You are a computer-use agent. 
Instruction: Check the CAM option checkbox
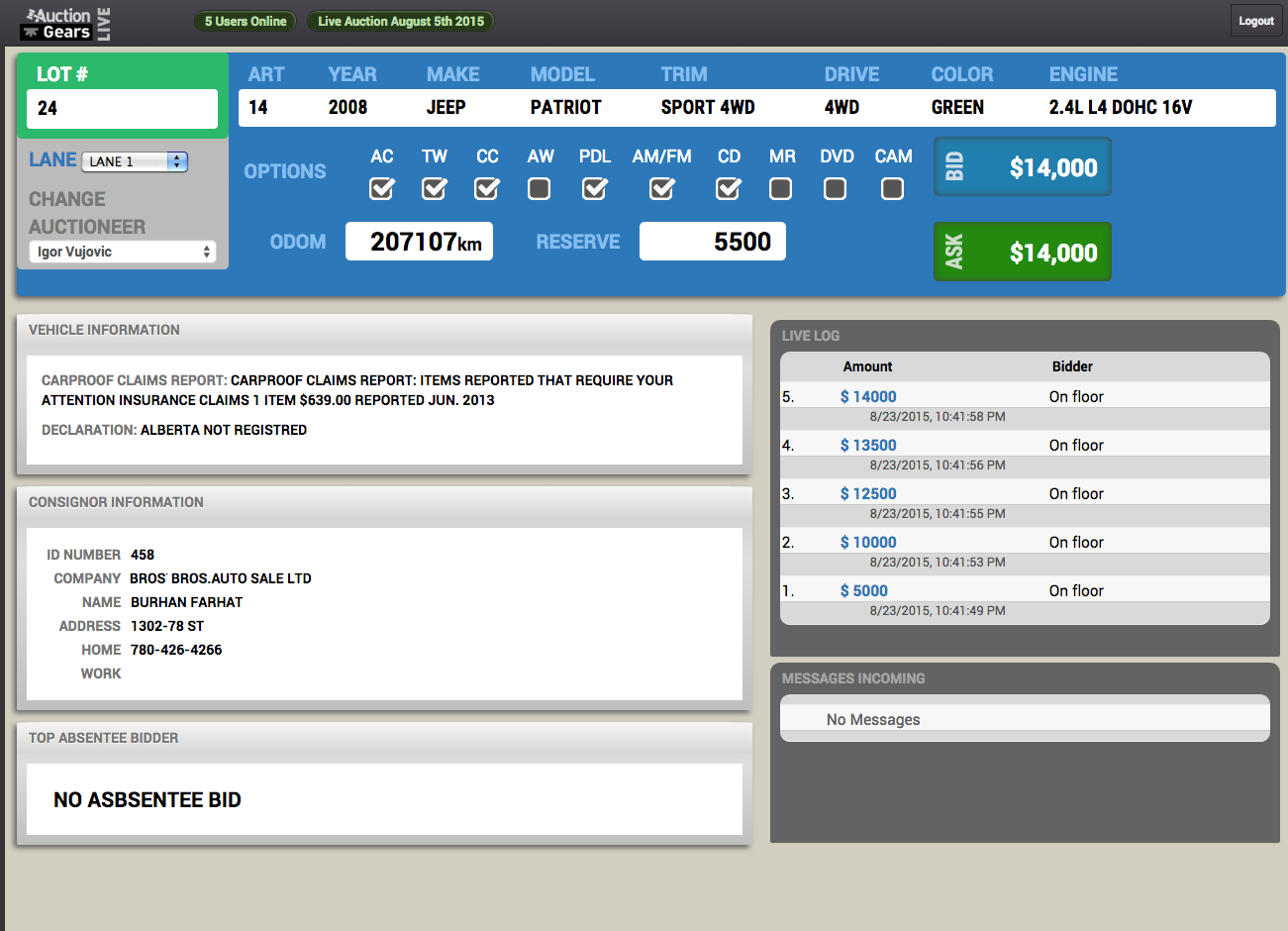[x=892, y=188]
